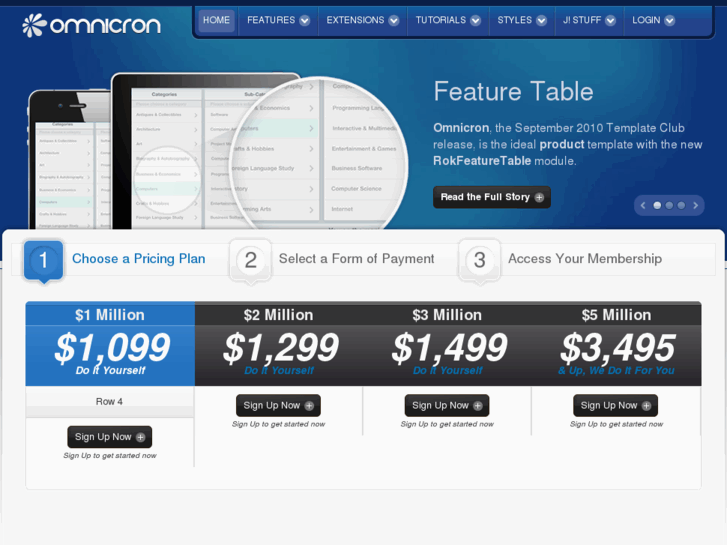Screen dimensions: 727x545
Task: Expand the STYLES dropdown arrow
Action: (x=541, y=20)
